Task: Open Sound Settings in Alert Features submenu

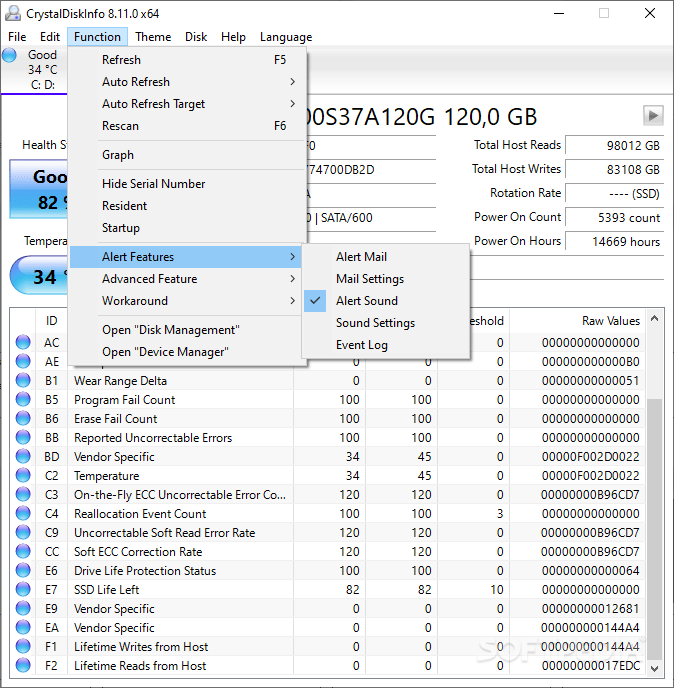Action: click(375, 323)
